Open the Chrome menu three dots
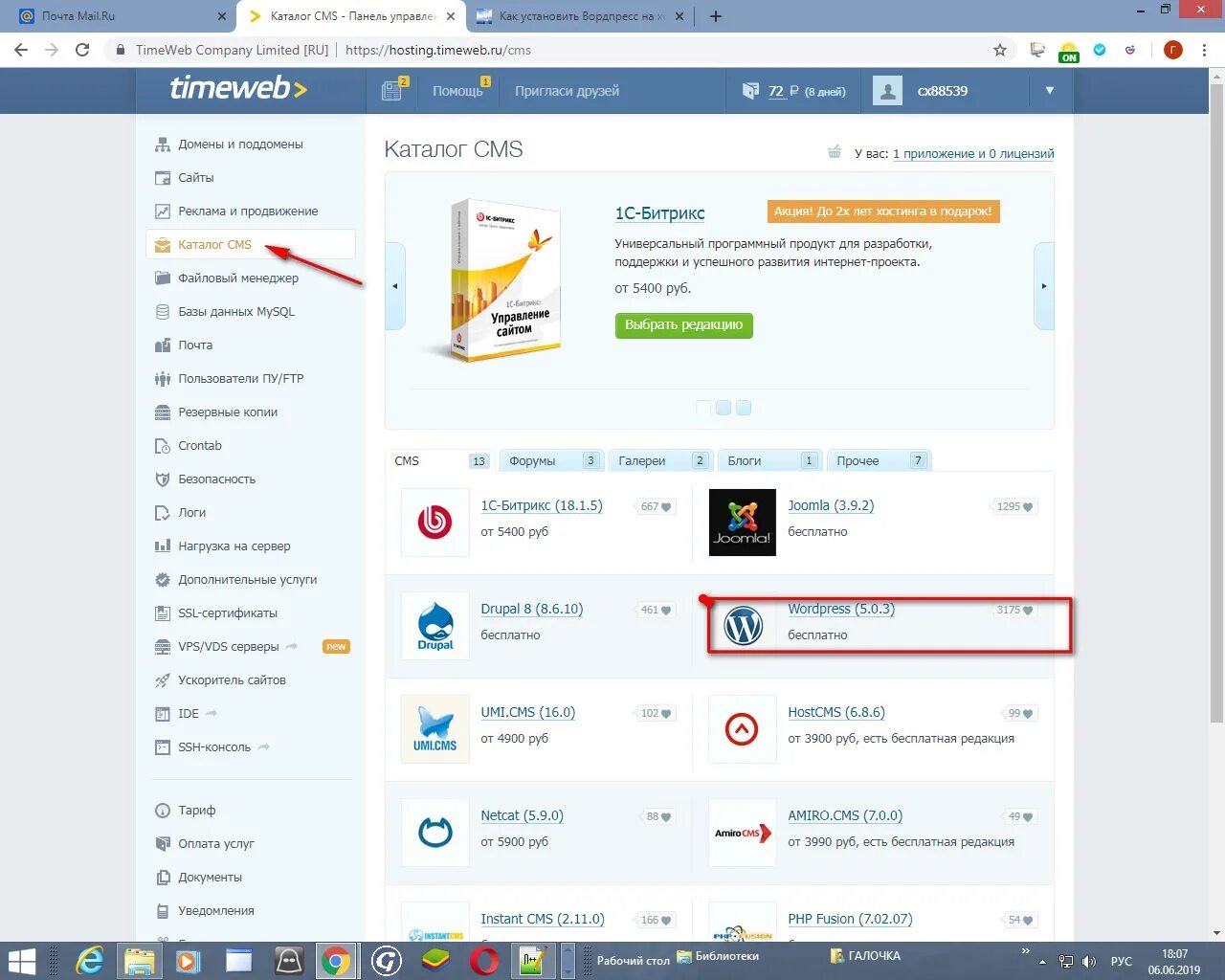 click(x=1205, y=50)
